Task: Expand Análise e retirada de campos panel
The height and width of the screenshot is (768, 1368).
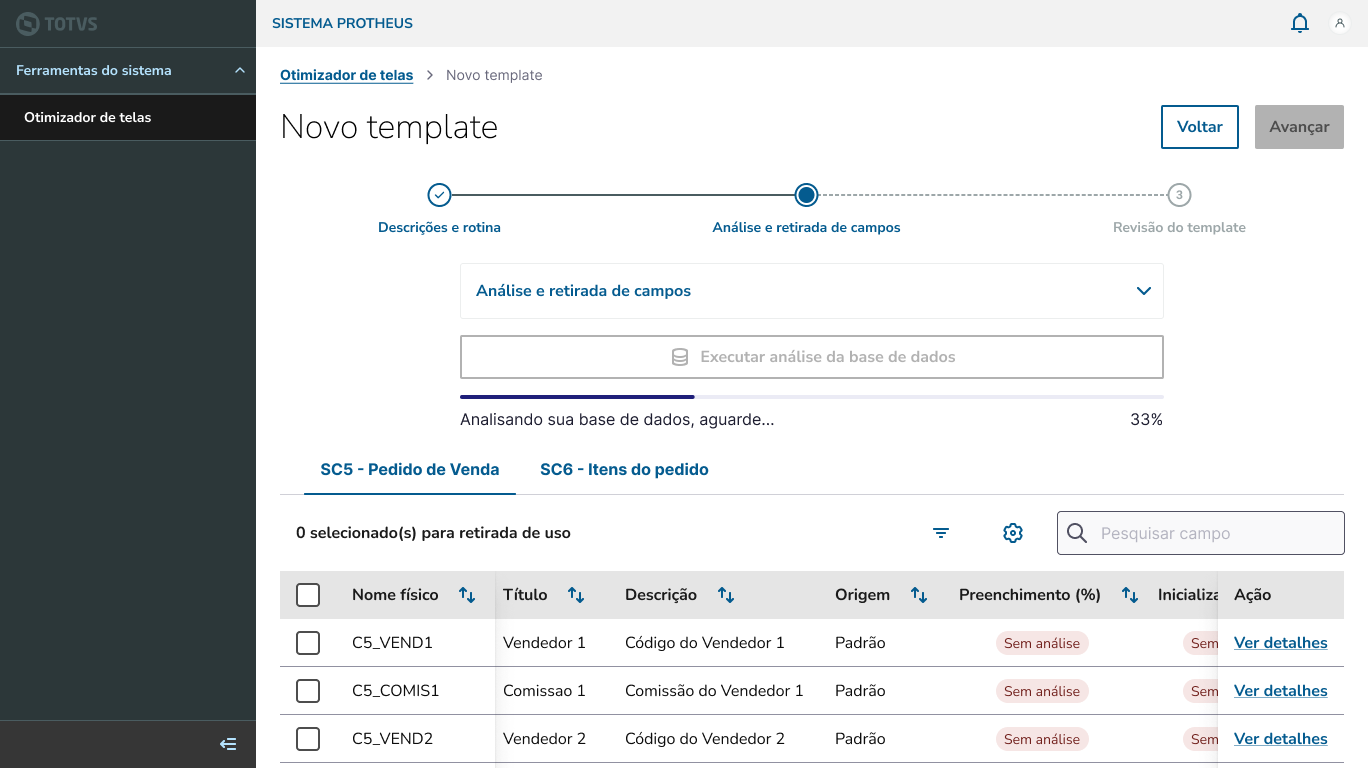Action: [811, 291]
